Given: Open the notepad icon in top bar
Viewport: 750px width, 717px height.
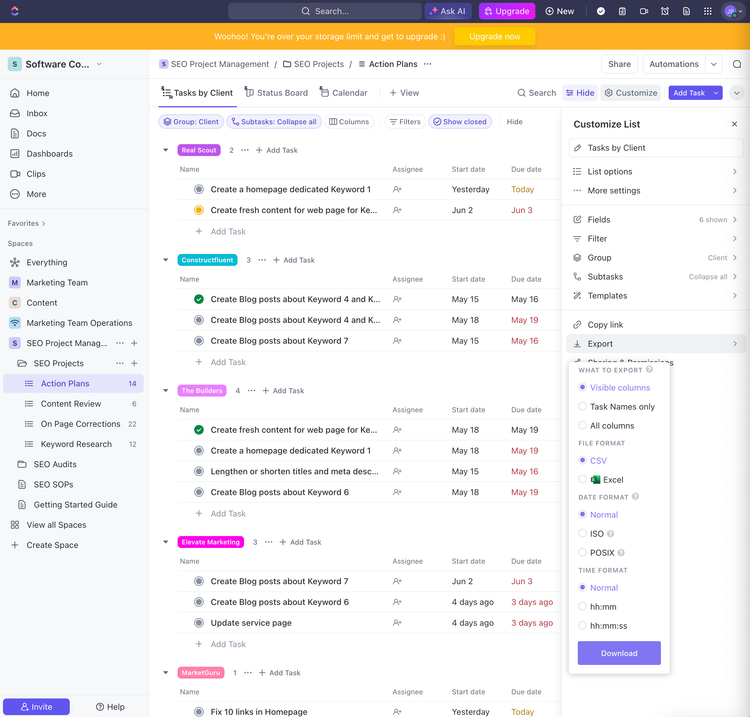Looking at the screenshot, I should click(x=622, y=11).
